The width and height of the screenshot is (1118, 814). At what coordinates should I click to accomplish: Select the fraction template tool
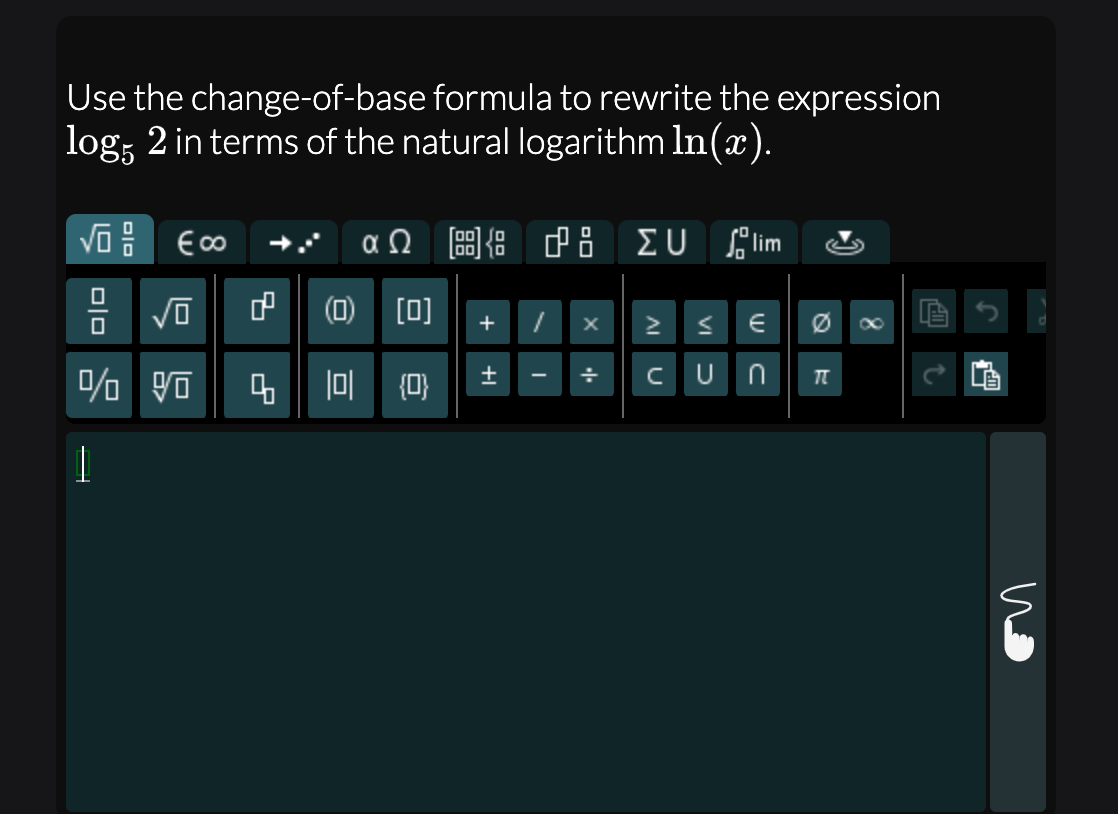pyautogui.click(x=98, y=311)
